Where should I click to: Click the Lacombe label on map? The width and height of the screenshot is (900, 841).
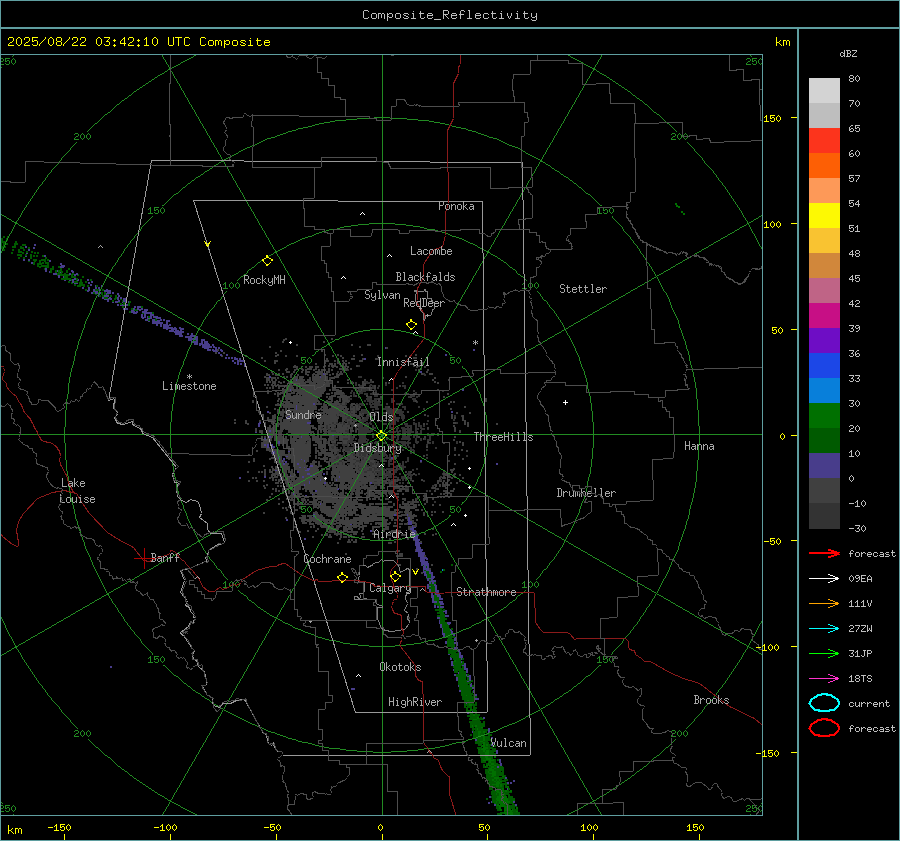[431, 251]
